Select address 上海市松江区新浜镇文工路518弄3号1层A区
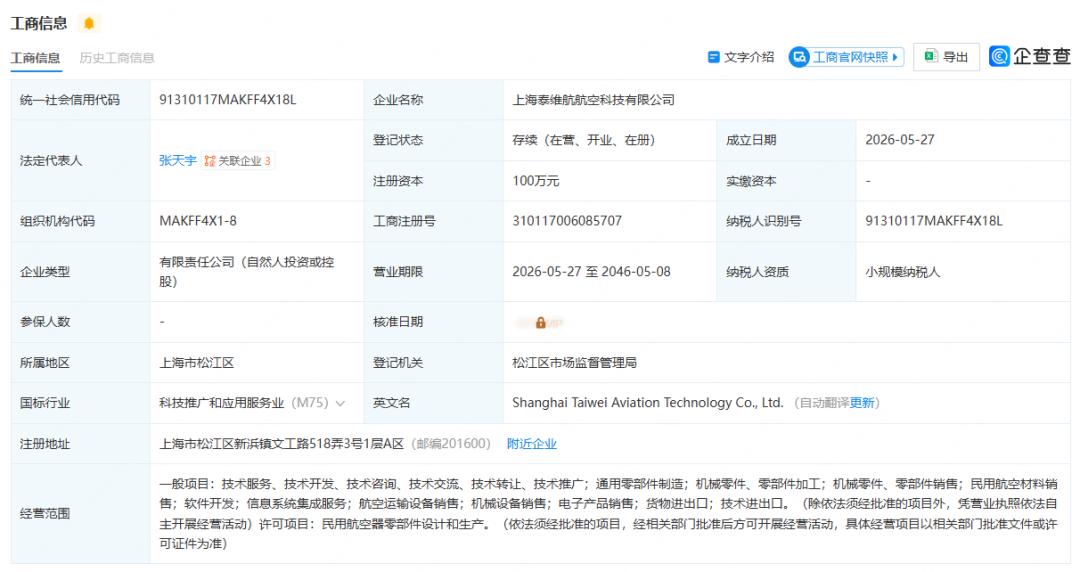Screen dimensions: 1080x572 point(282,444)
